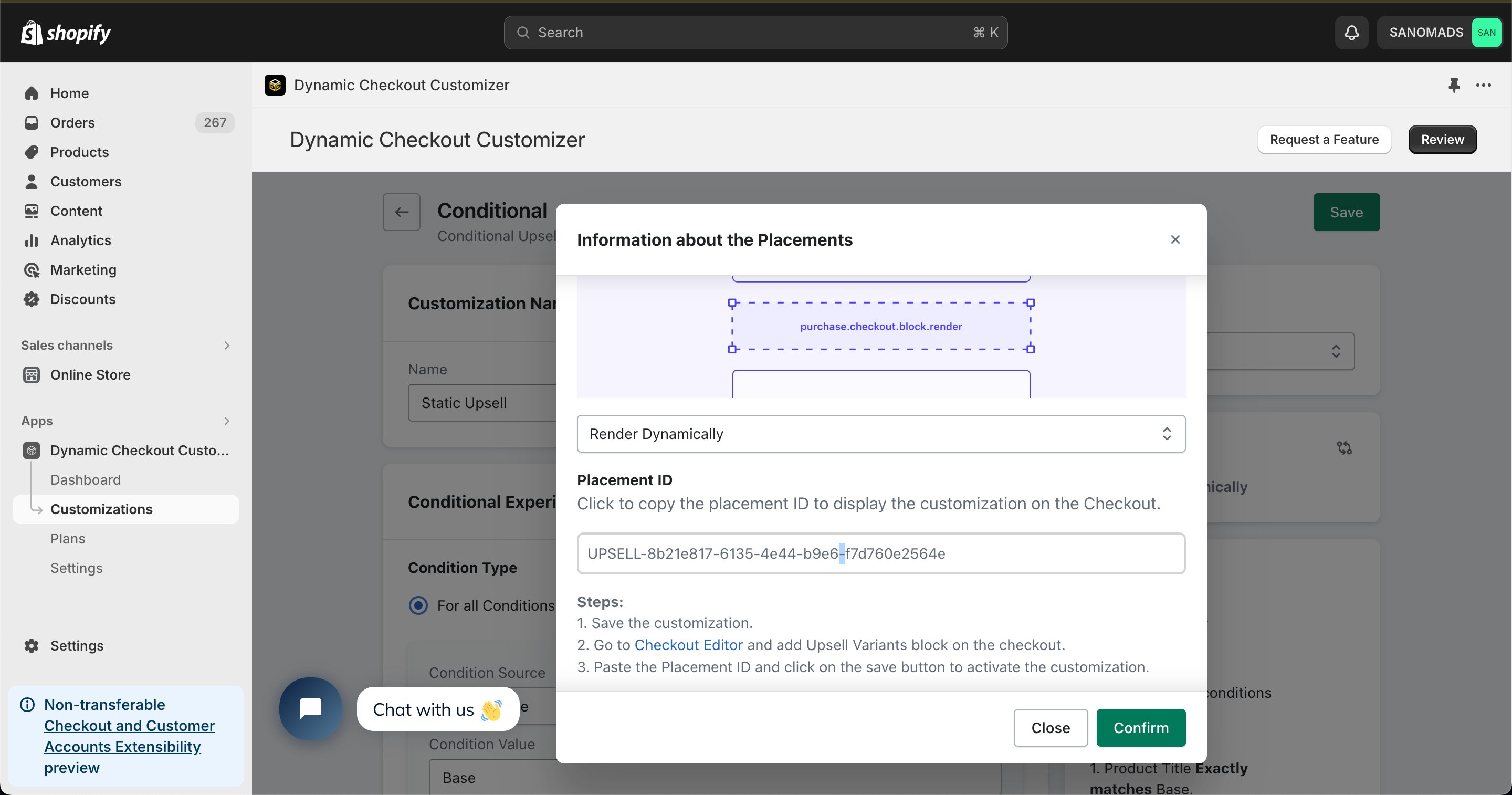The height and width of the screenshot is (795, 1512).
Task: Click the placement sync icon on right card
Action: [x=1344, y=448]
